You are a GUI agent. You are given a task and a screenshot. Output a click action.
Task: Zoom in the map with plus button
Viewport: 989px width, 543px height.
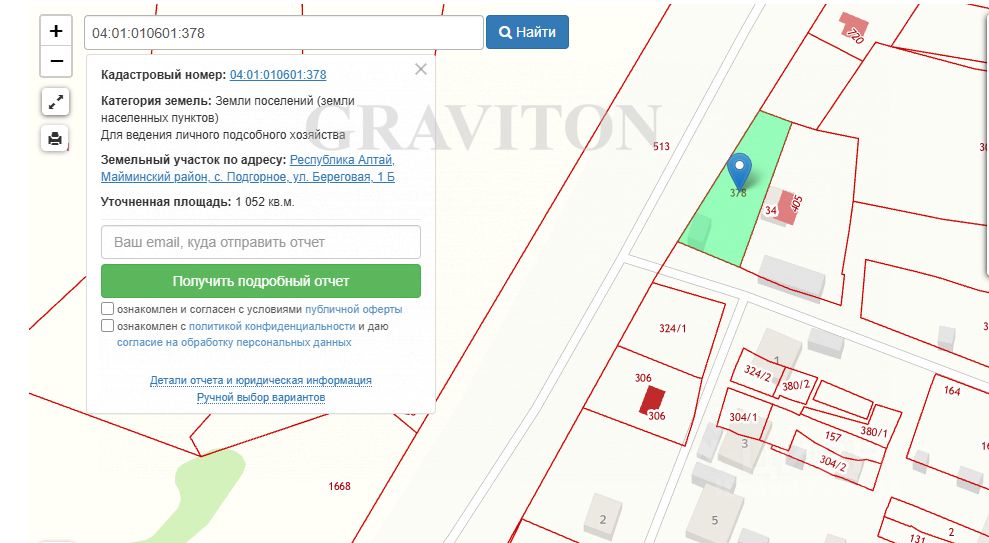(x=56, y=31)
